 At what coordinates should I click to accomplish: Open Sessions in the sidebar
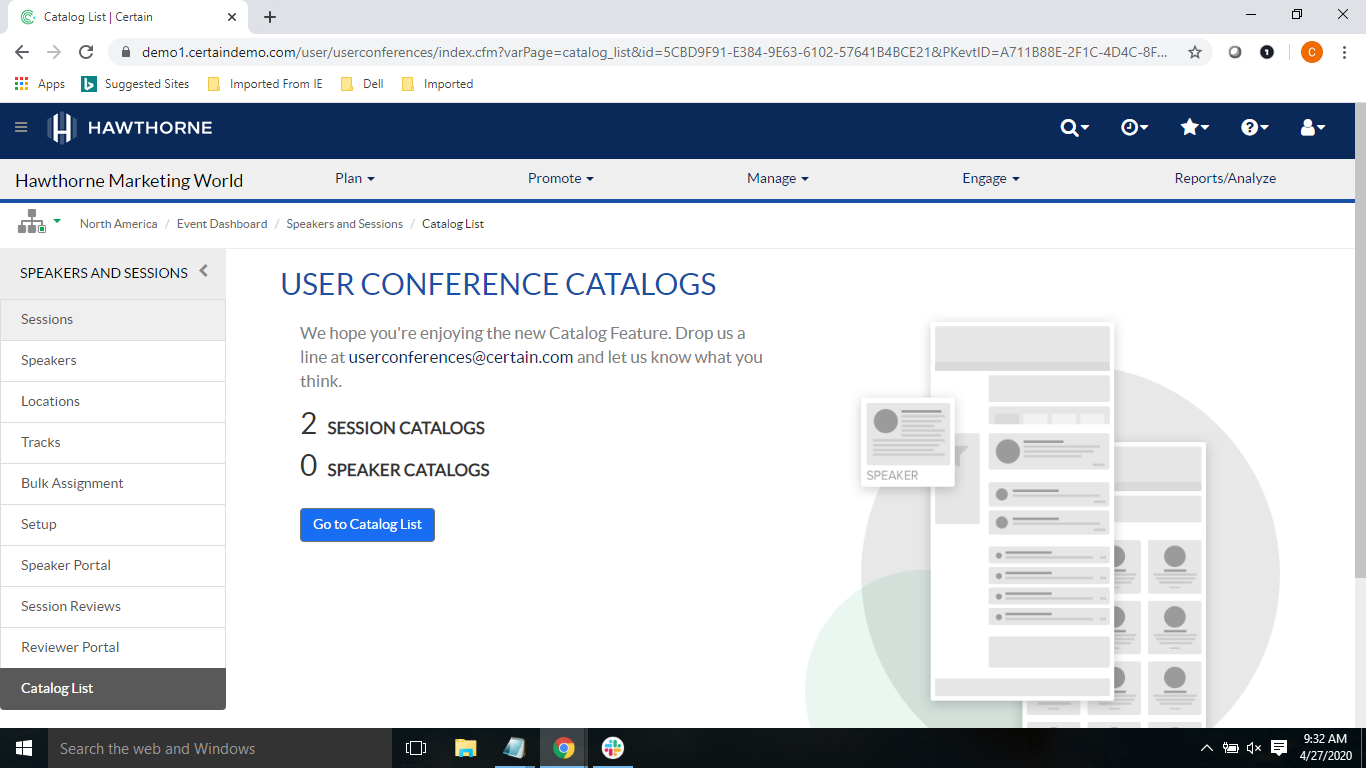pyautogui.click(x=113, y=319)
